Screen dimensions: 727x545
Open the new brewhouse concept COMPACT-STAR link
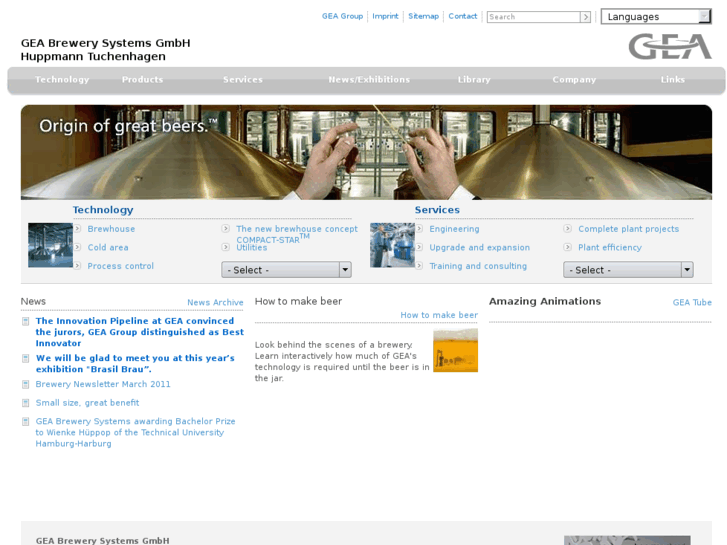(x=297, y=234)
